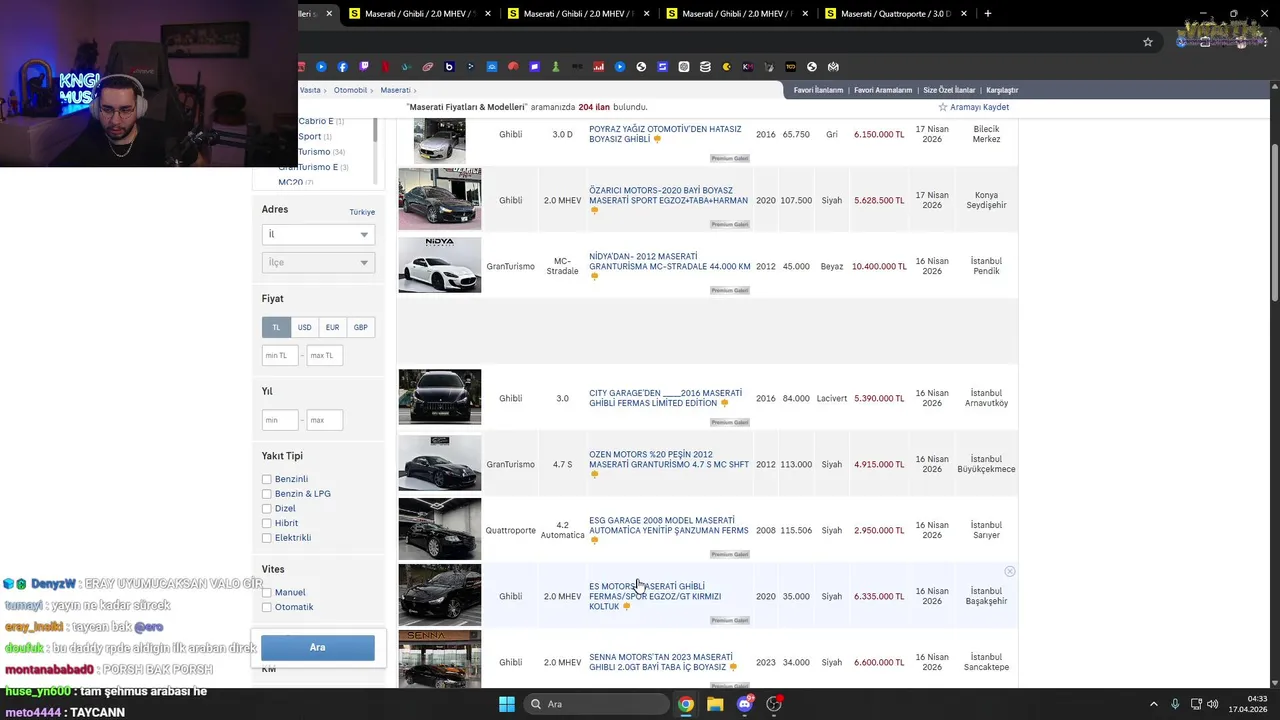Screen dimensions: 1280x720
Task: Click the page vertical scrollbar
Action: tap(1274, 220)
